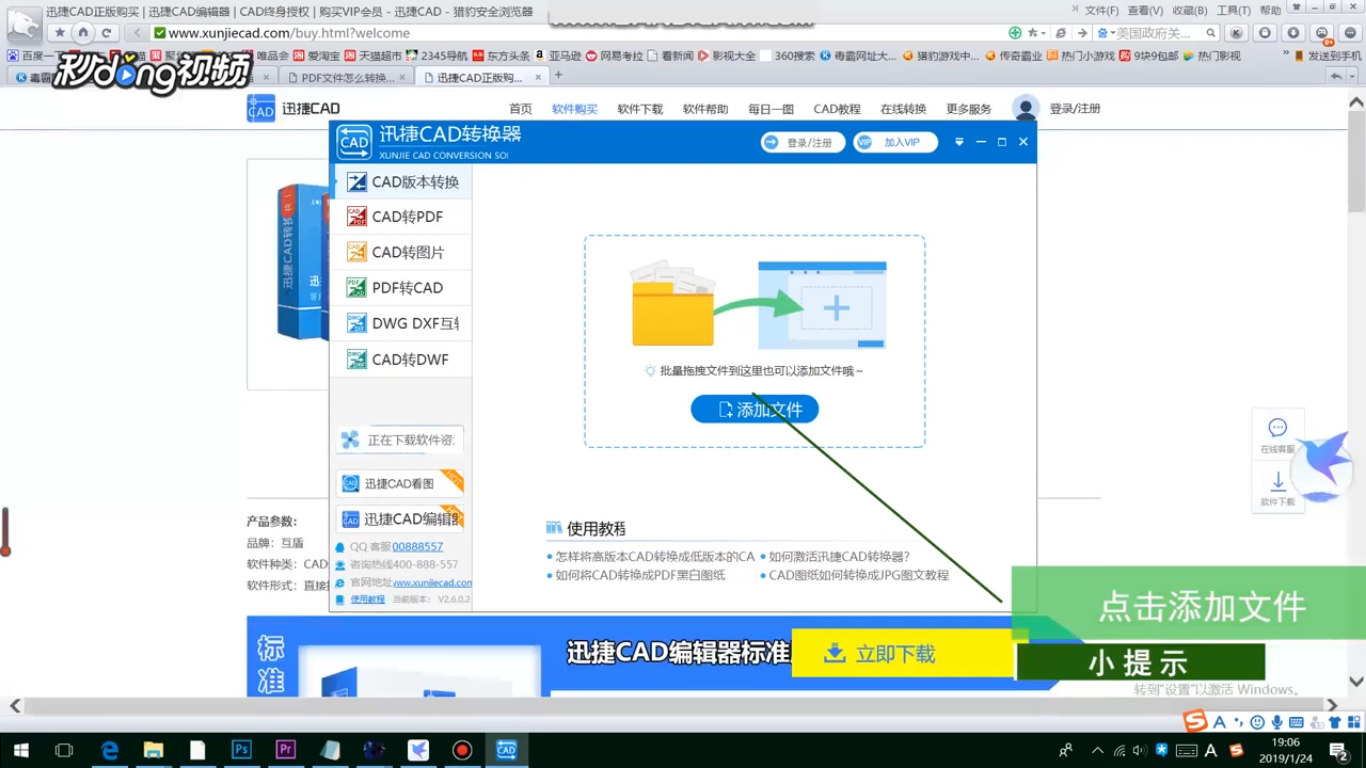Image resolution: width=1366 pixels, height=768 pixels.
Task: Open 东方头条 bookmark
Action: [x=502, y=56]
